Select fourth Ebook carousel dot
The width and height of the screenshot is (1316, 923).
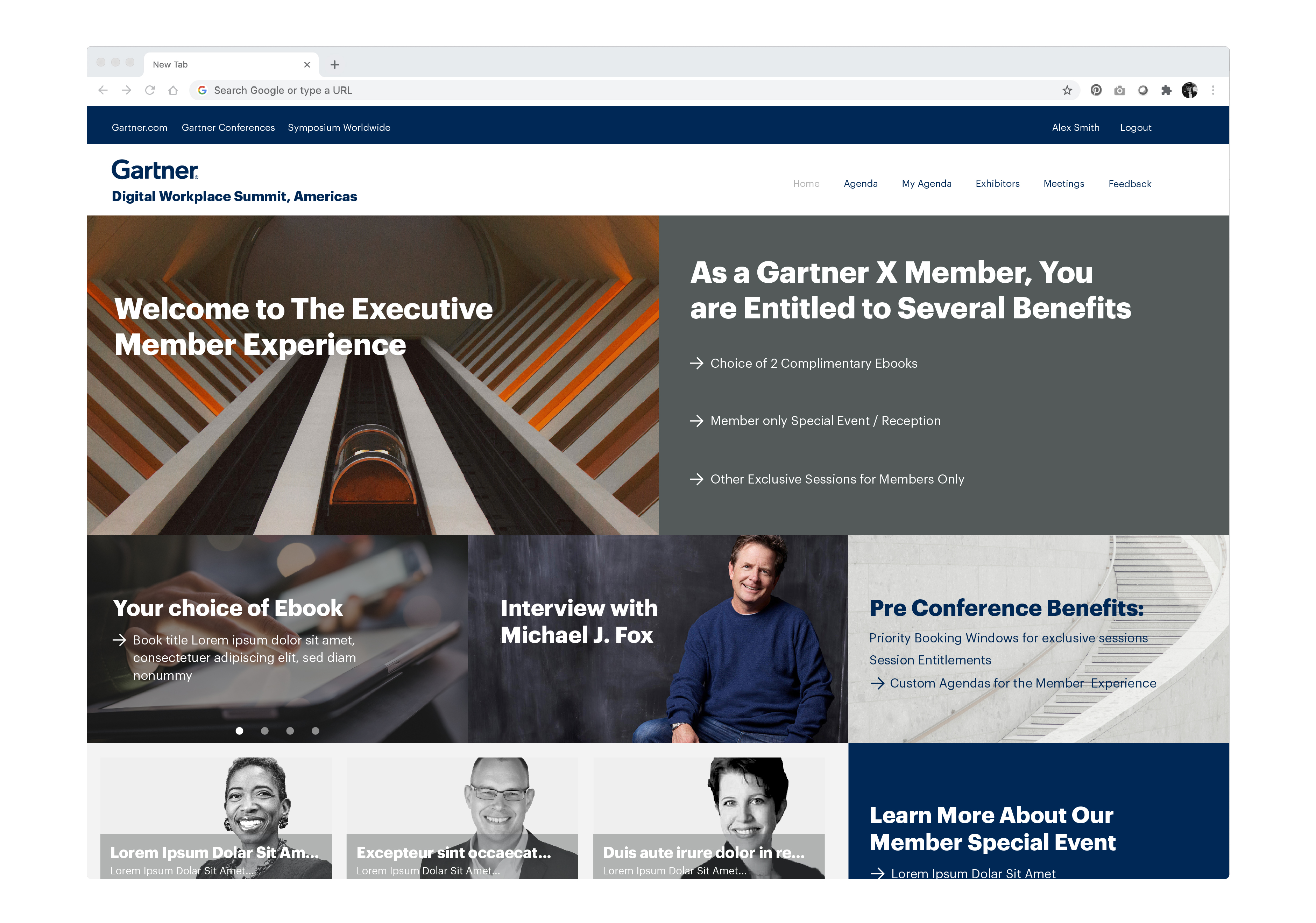315,731
